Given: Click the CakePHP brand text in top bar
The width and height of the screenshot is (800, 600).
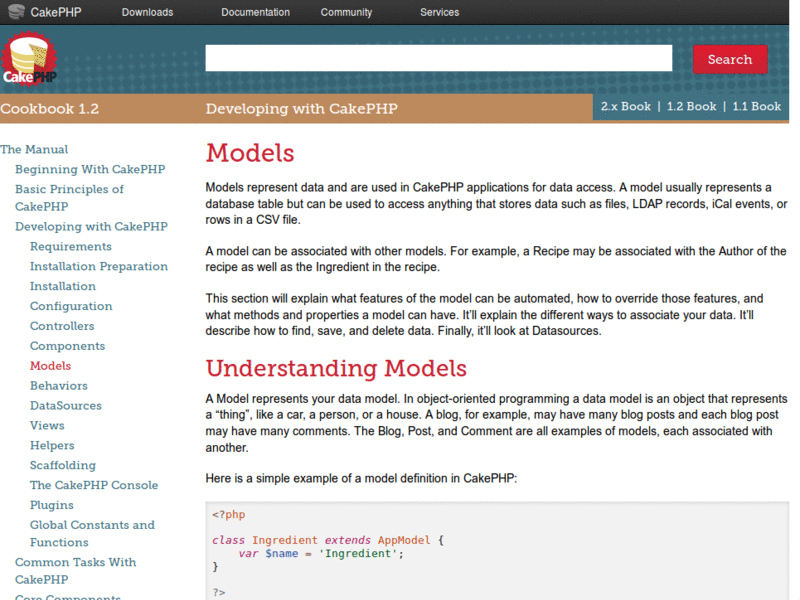Looking at the screenshot, I should (x=56, y=12).
